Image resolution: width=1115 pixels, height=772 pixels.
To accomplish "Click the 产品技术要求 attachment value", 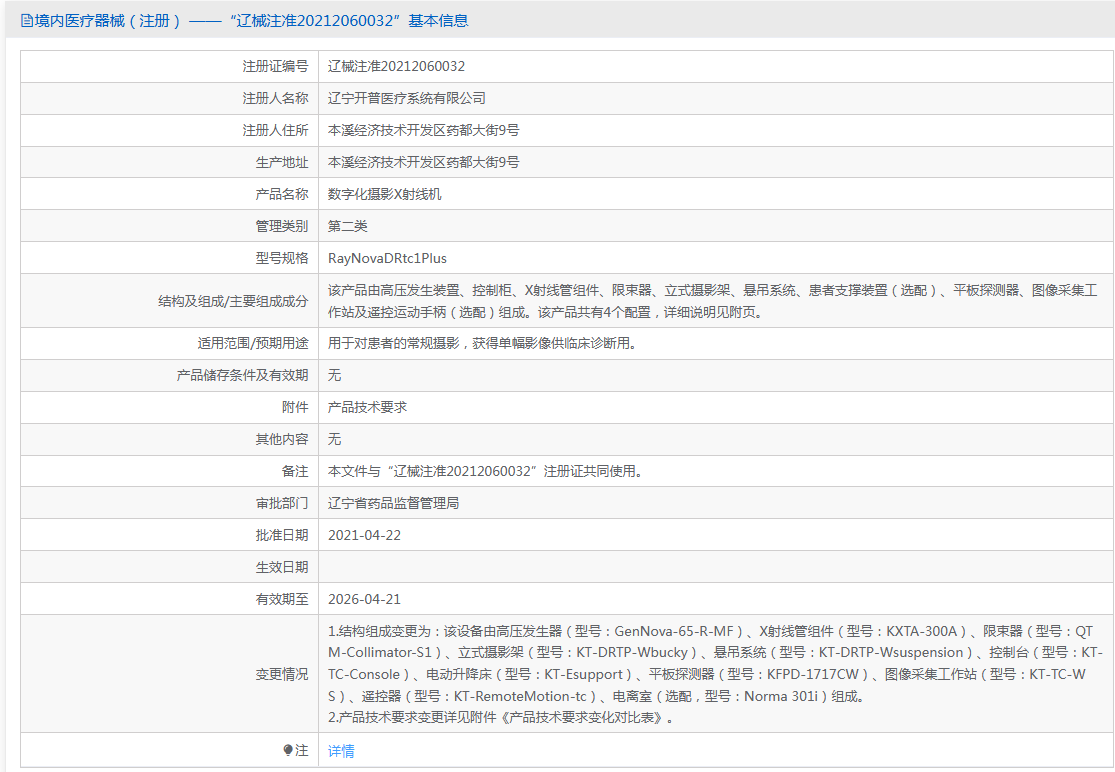I will 367,407.
